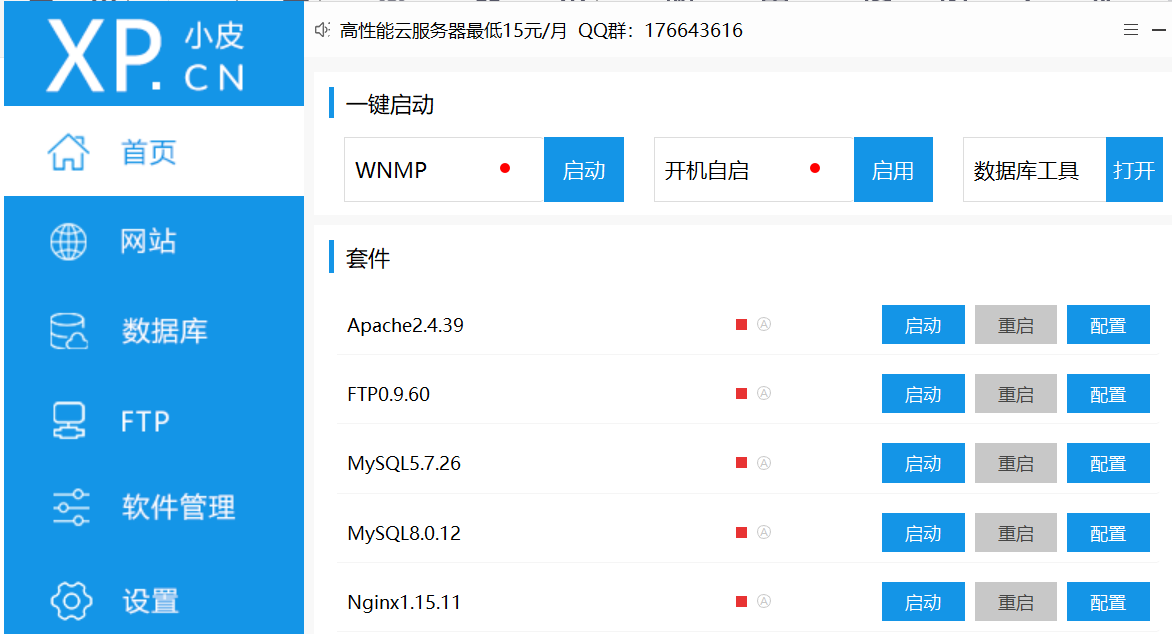Image resolution: width=1172 pixels, height=634 pixels.
Task: Click the Apache2.4.39 label
Action: click(405, 325)
